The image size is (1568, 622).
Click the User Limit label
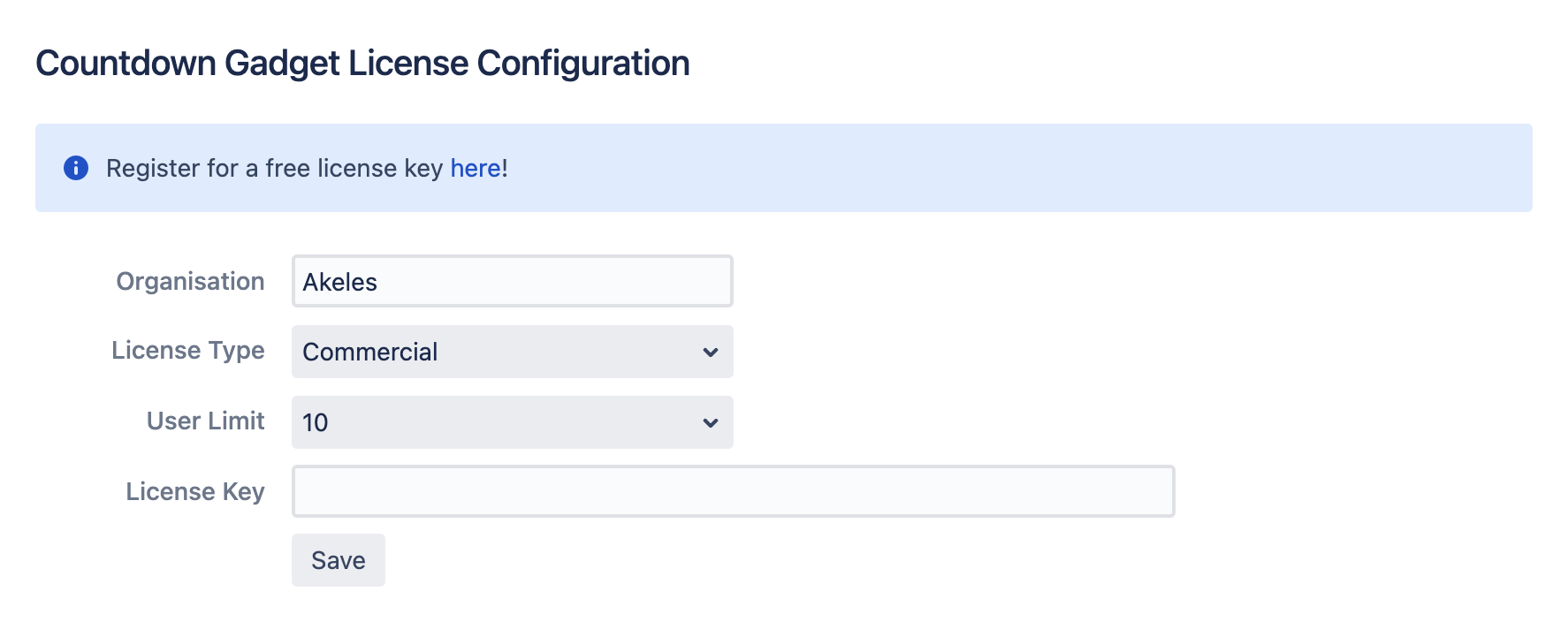coord(205,421)
